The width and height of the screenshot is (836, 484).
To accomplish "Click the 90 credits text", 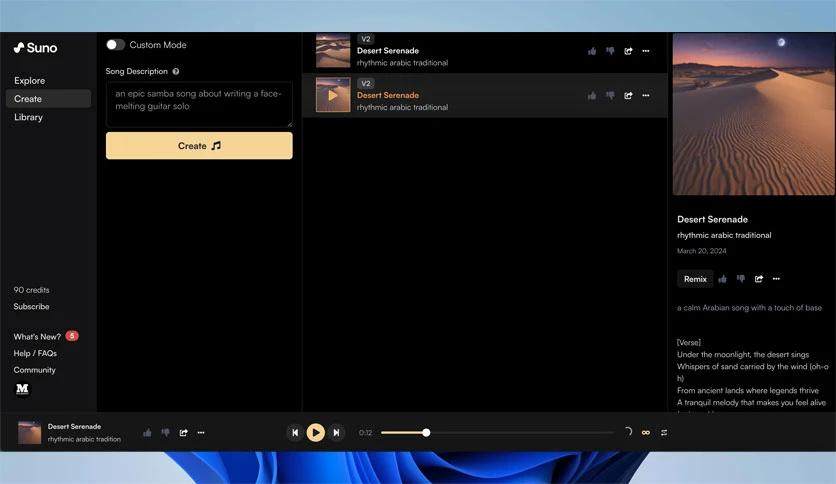I will click(31, 290).
